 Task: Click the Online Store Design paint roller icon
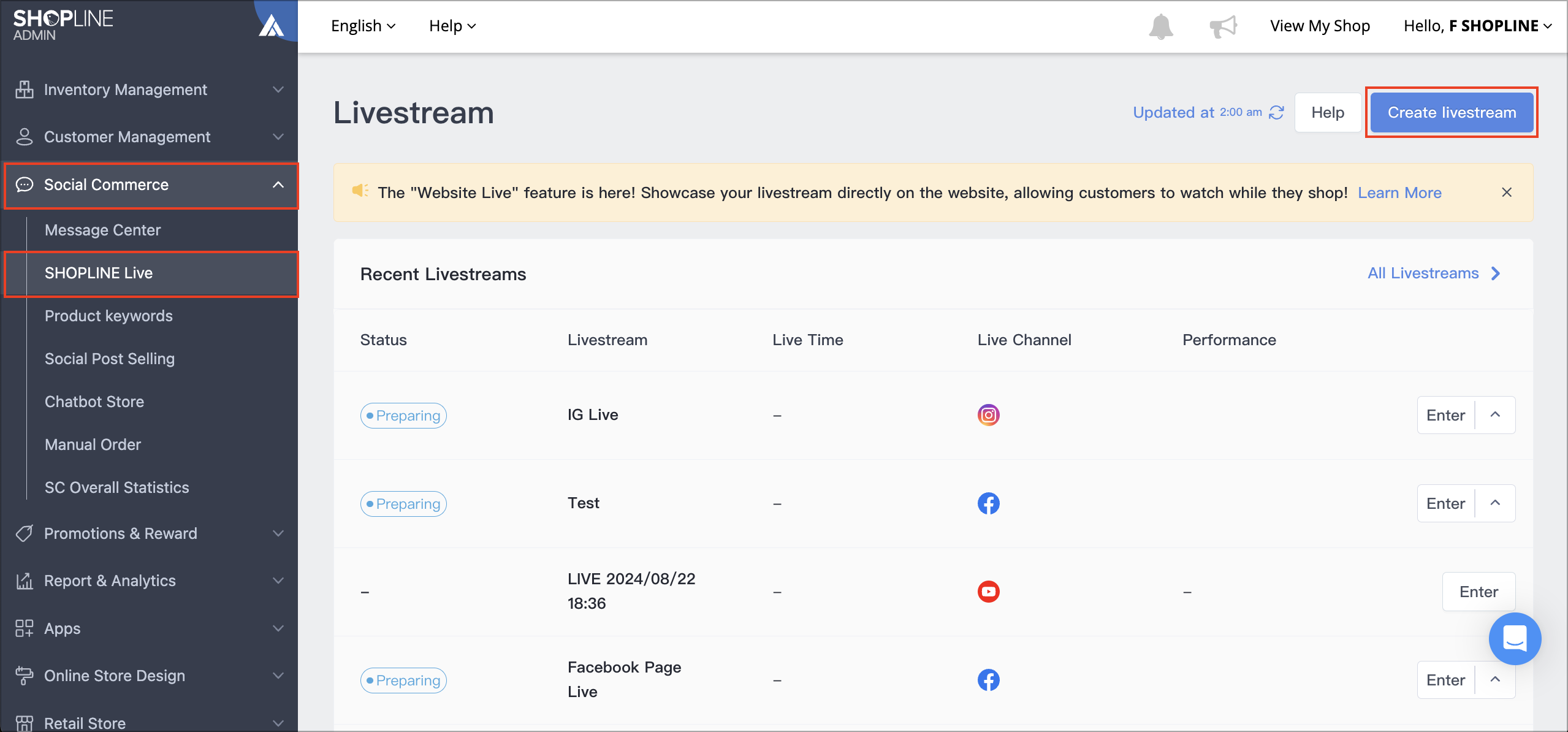(25, 676)
